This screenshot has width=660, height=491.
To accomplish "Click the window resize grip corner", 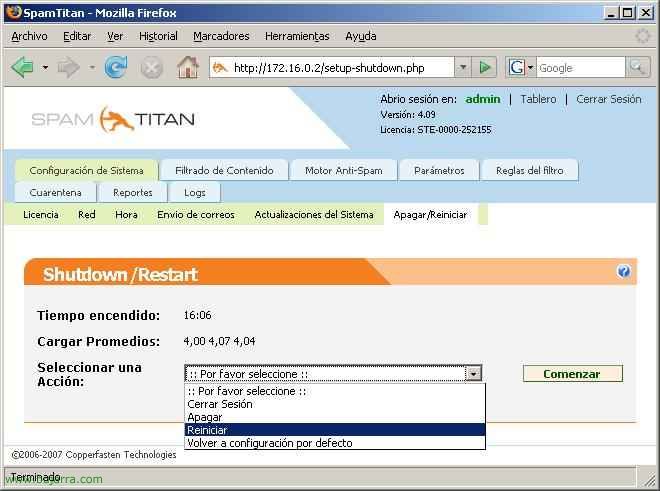I will click(x=650, y=479).
